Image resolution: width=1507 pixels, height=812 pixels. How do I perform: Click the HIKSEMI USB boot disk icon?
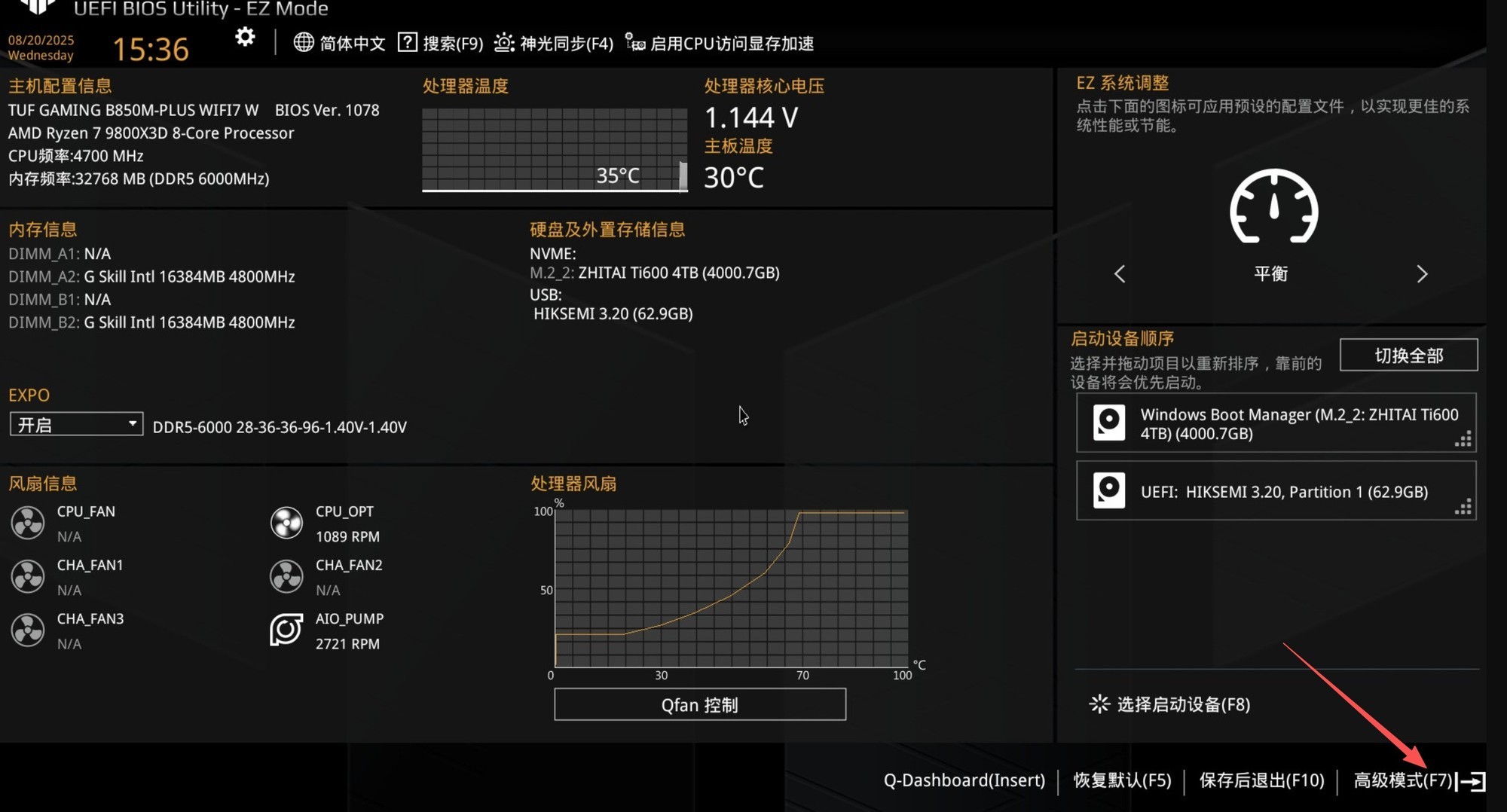coord(1109,491)
